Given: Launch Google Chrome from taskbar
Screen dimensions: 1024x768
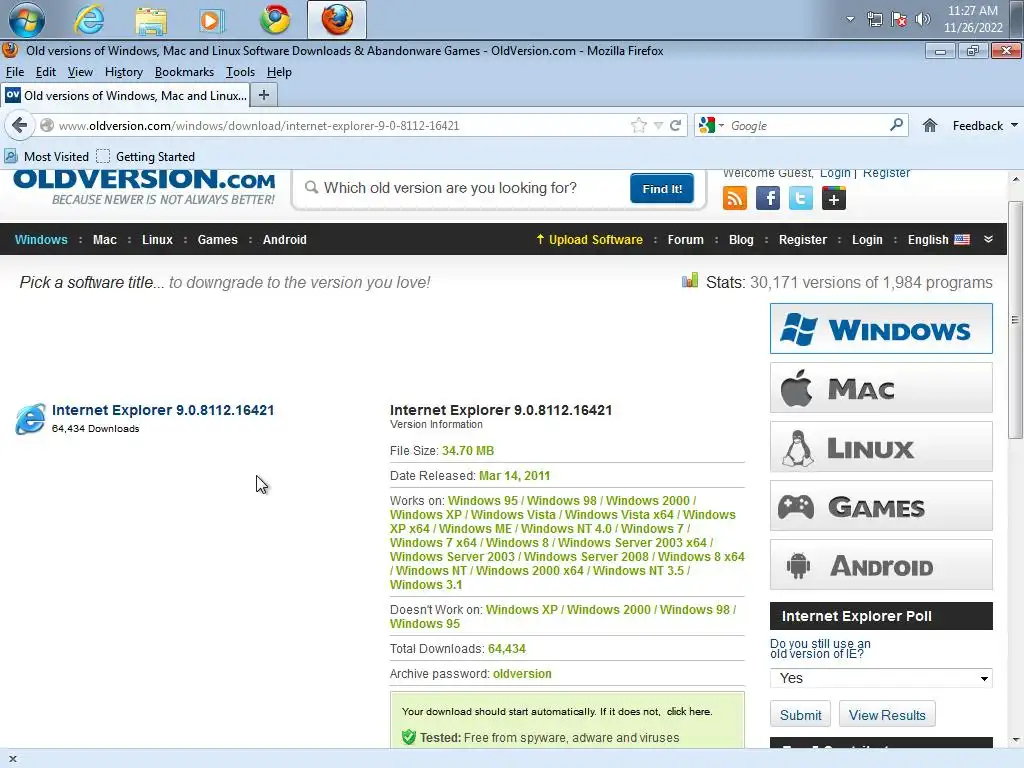Looking at the screenshot, I should [x=275, y=20].
